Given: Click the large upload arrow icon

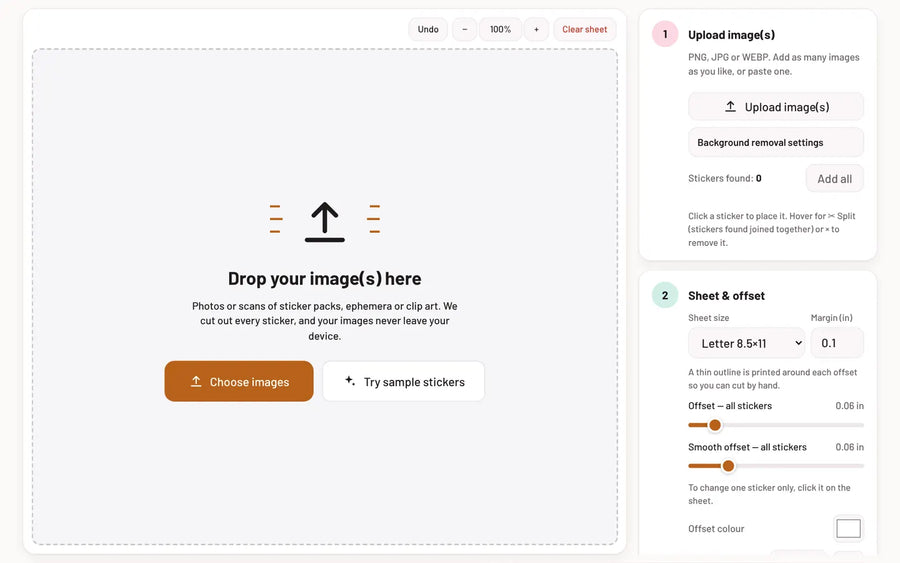Looking at the screenshot, I should pyautogui.click(x=325, y=222).
